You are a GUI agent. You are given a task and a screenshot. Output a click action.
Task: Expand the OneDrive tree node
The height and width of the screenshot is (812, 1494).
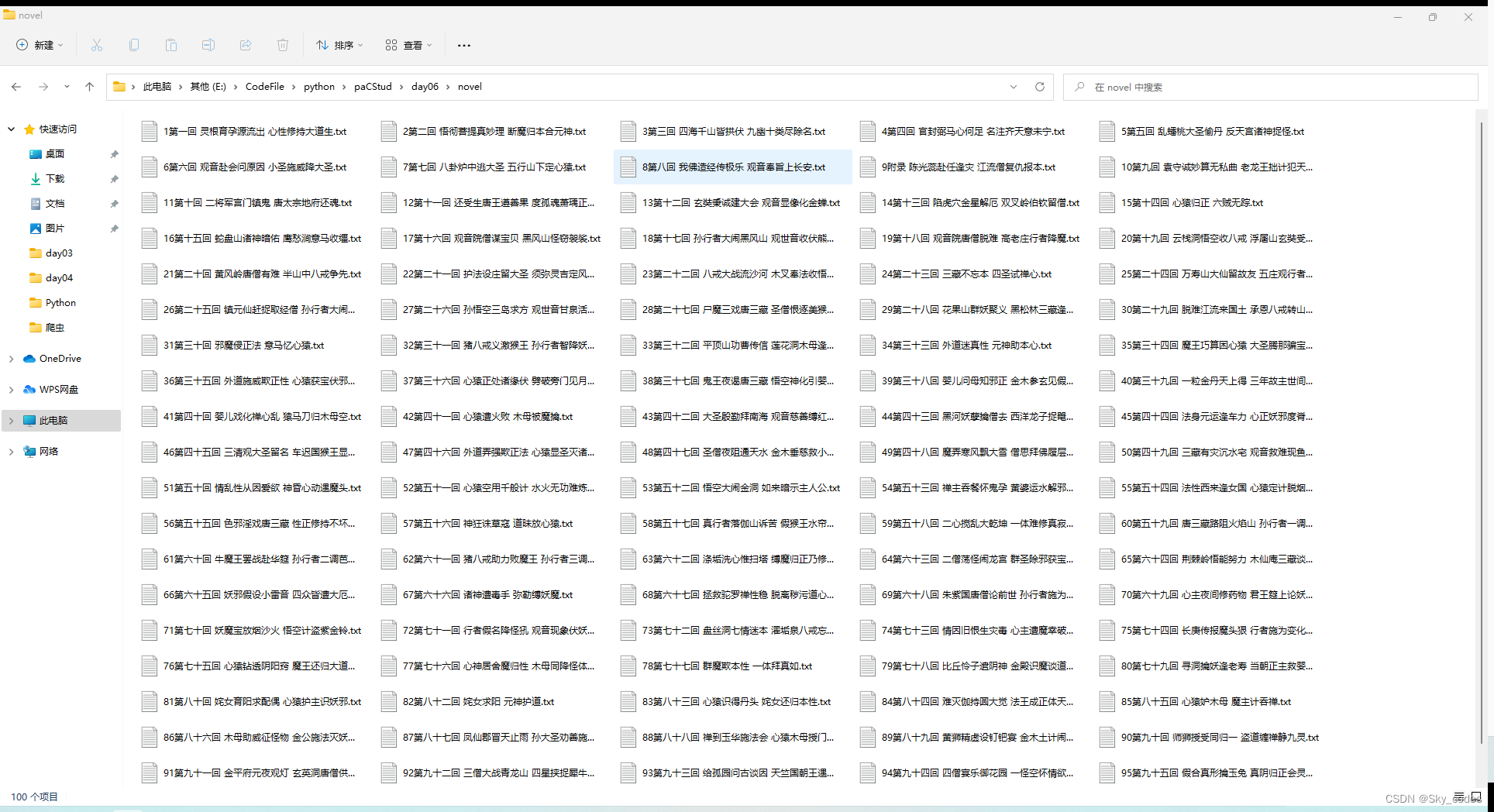click(11, 359)
